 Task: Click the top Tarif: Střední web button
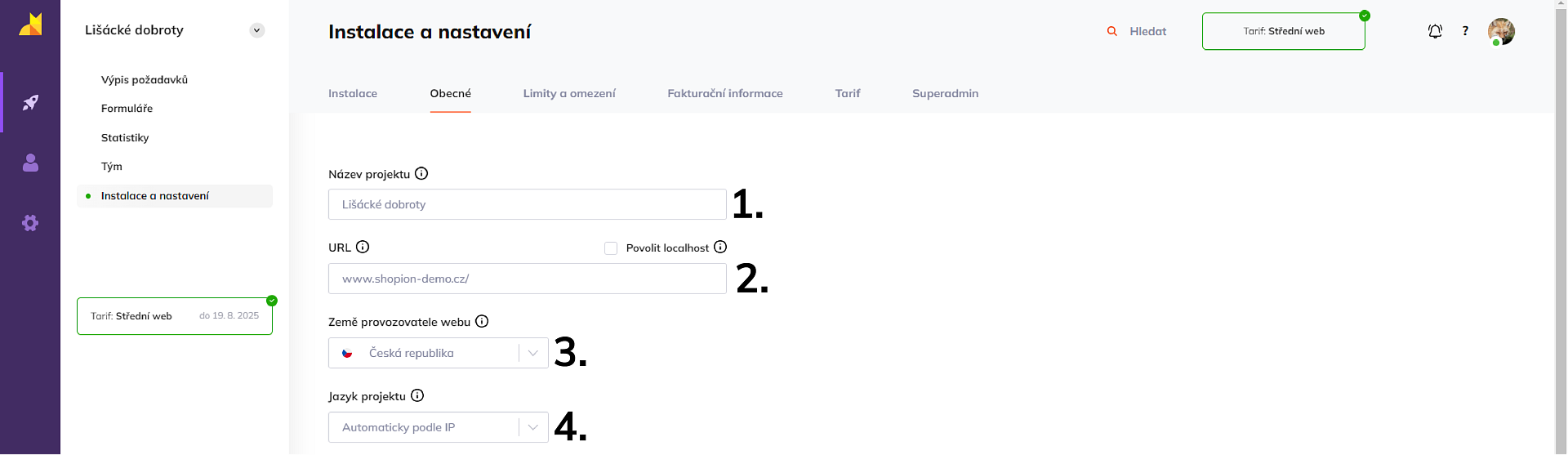tap(1283, 31)
